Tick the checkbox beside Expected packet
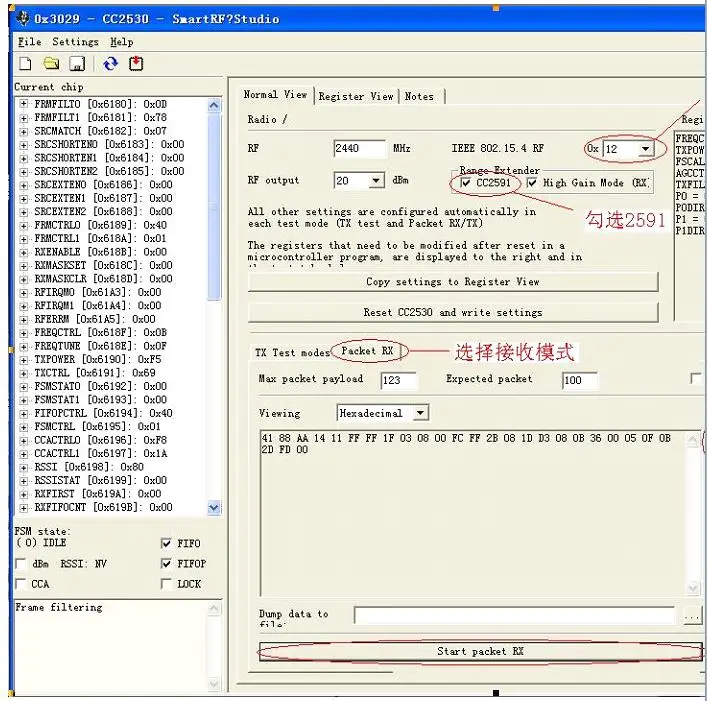Image resolution: width=707 pixels, height=701 pixels. coord(696,378)
